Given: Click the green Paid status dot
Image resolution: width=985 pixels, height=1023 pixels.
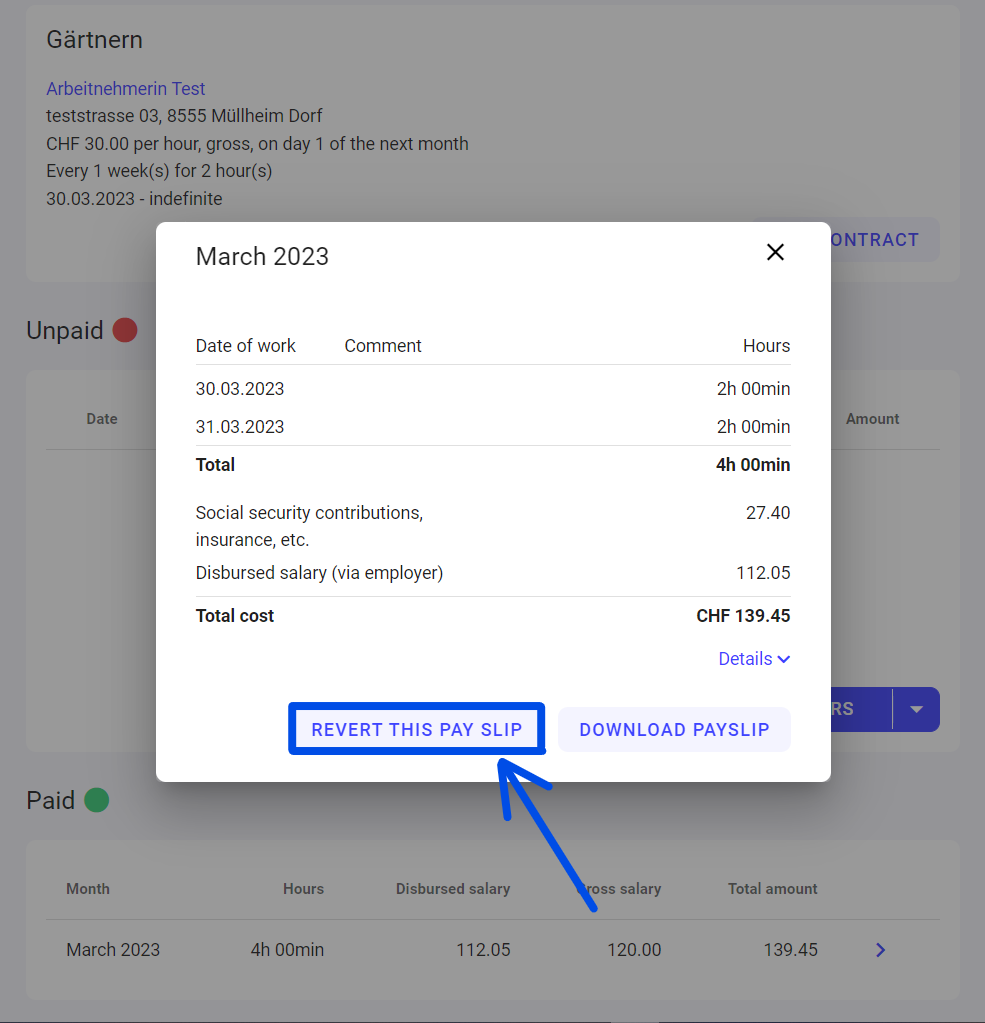Looking at the screenshot, I should (x=96, y=800).
